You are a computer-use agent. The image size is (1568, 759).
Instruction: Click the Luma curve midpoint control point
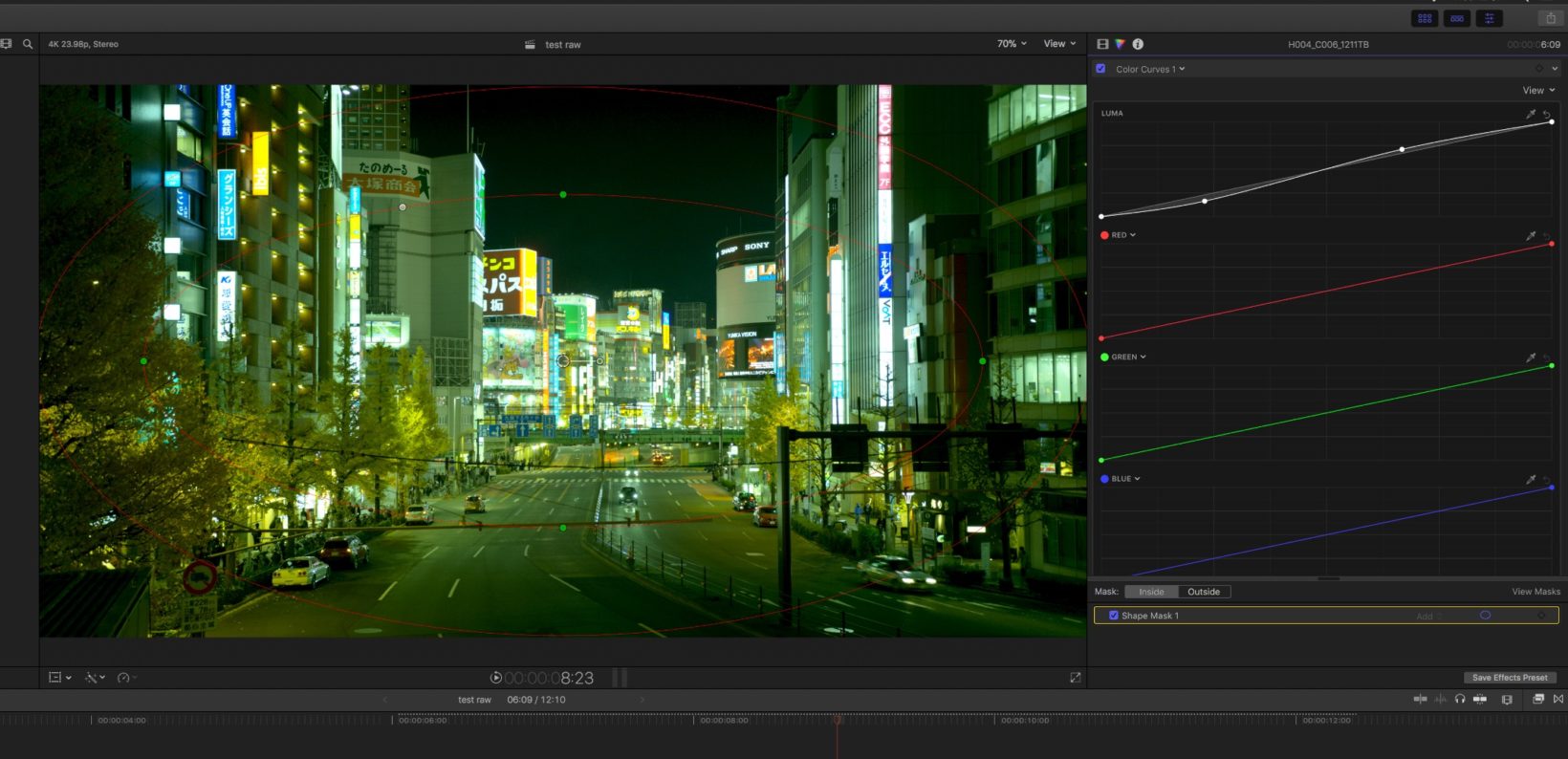click(1402, 149)
